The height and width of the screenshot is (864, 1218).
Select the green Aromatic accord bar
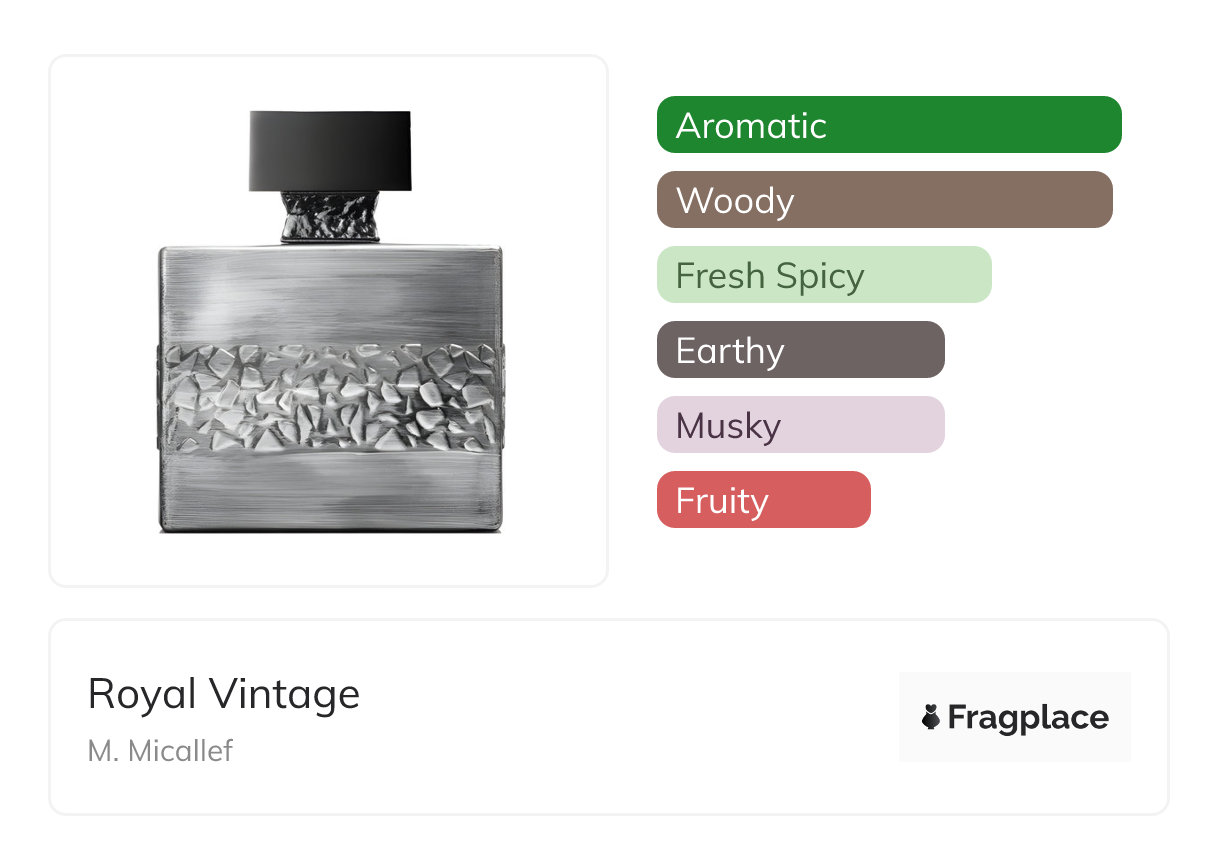coord(889,125)
